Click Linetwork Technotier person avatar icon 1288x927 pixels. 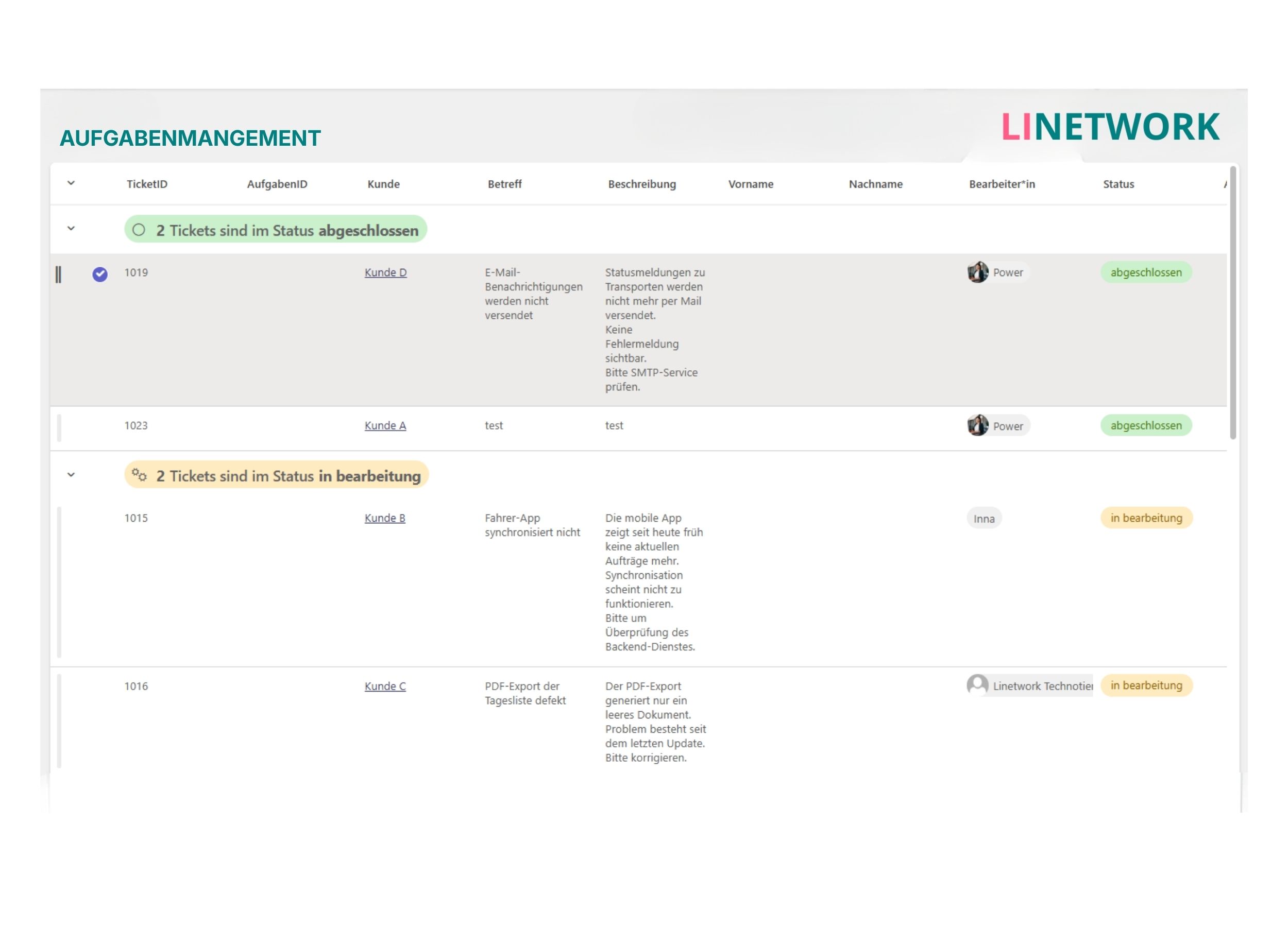tap(977, 684)
